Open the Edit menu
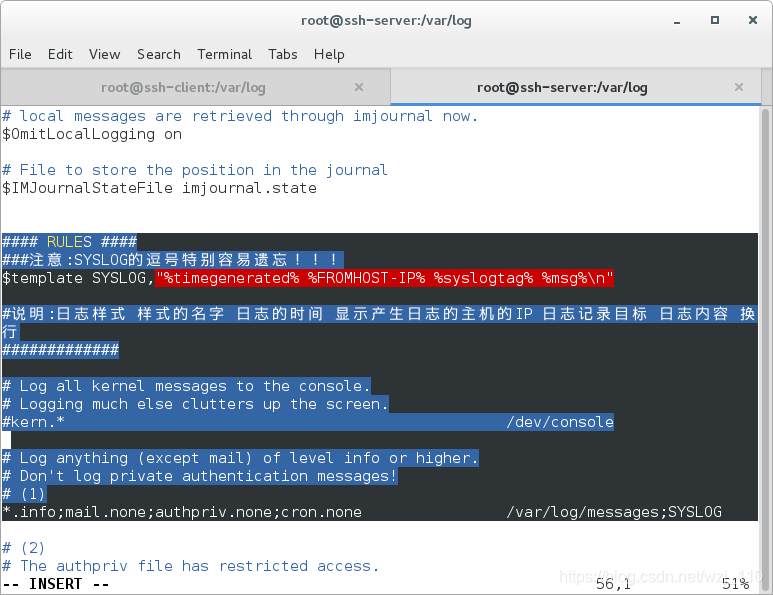The image size is (773, 595). coord(60,54)
